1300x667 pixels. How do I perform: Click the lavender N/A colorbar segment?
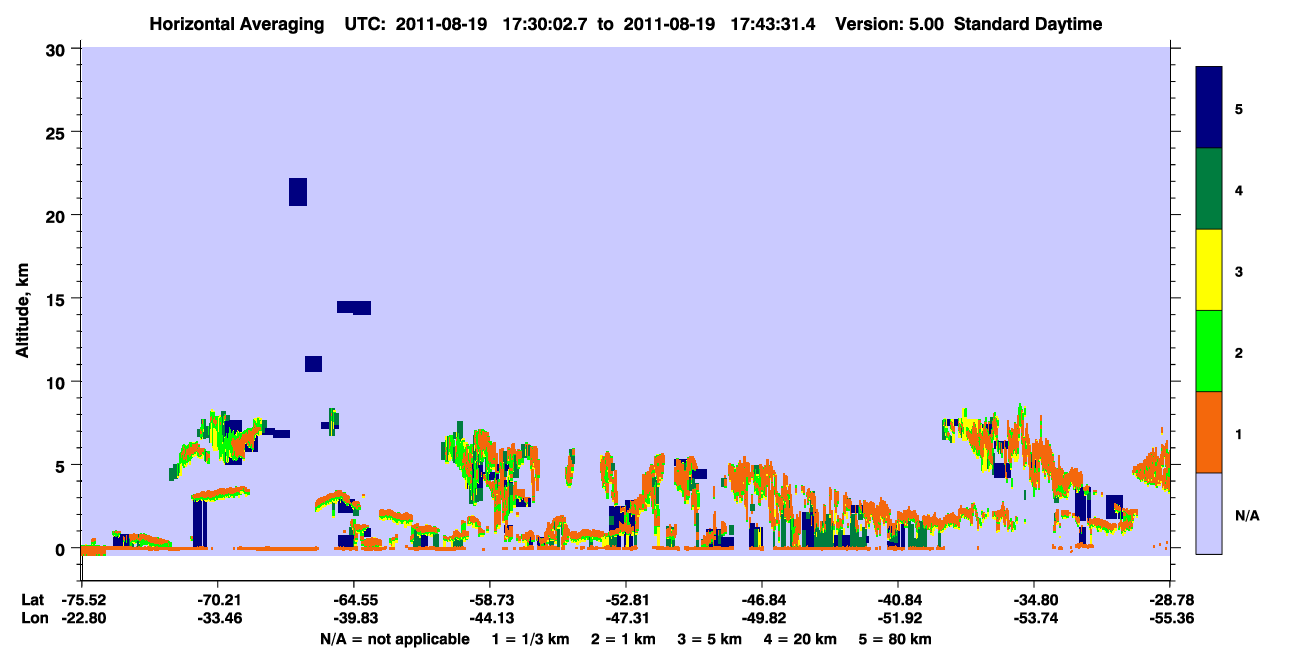1209,513
